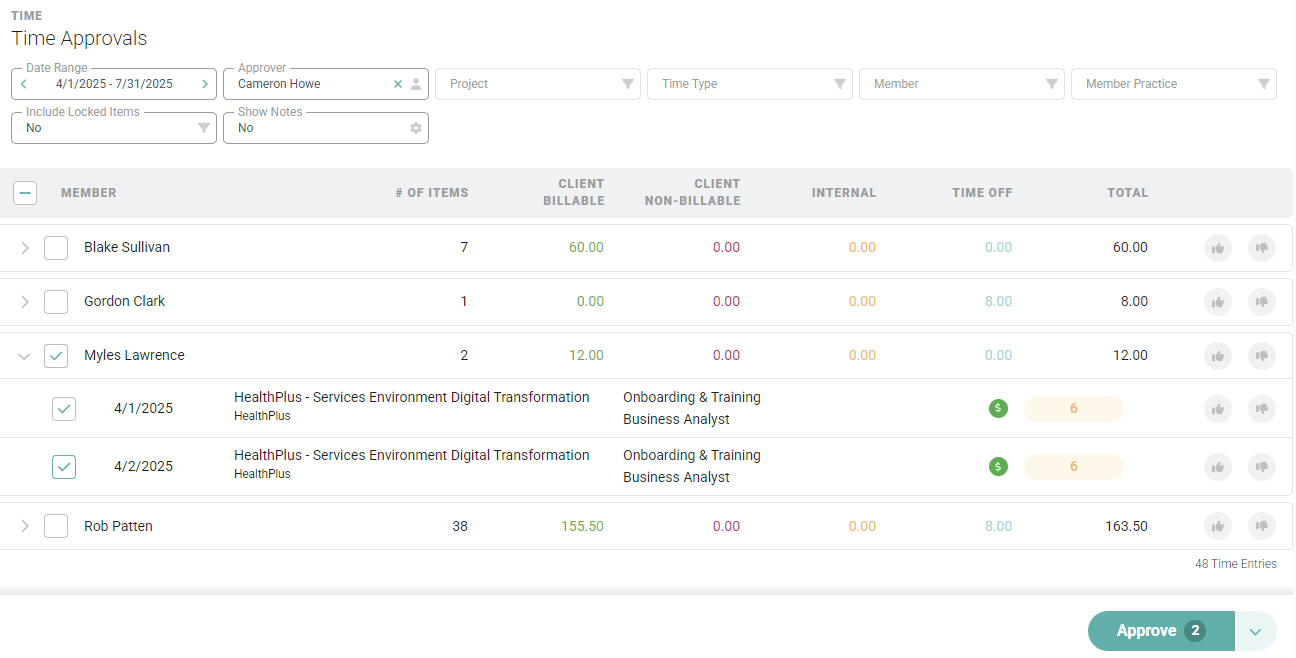Click Rob Patten's 163.50 total

1124,526
